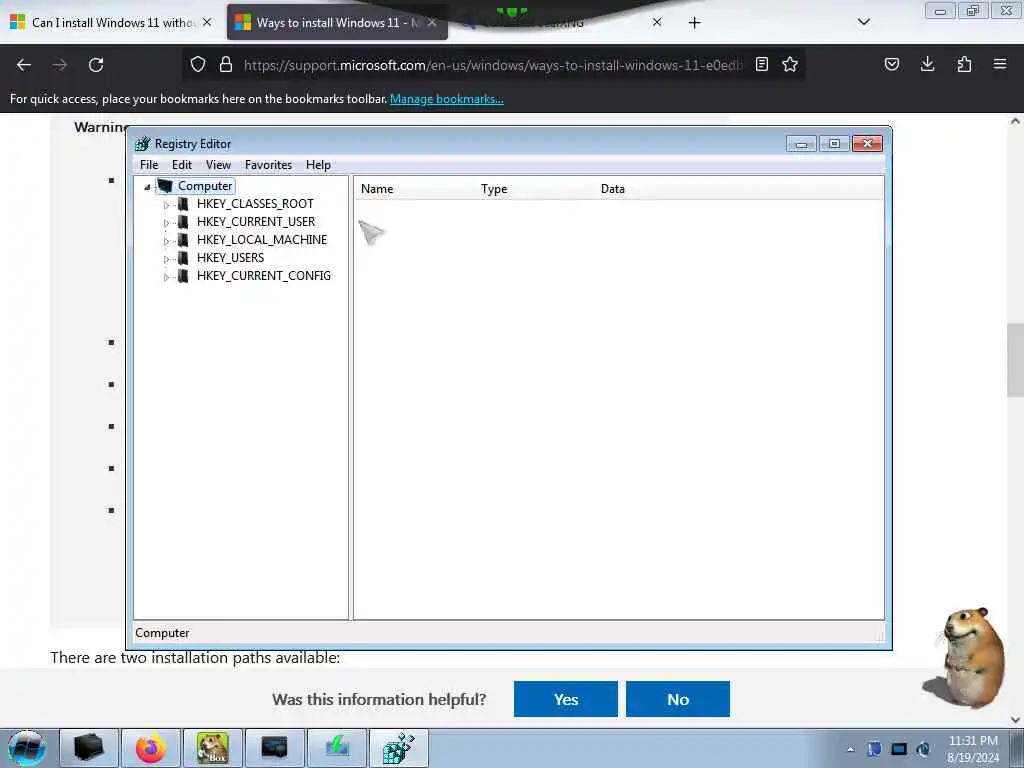The height and width of the screenshot is (768, 1024).
Task: Open Firefox from the taskbar
Action: [x=151, y=748]
